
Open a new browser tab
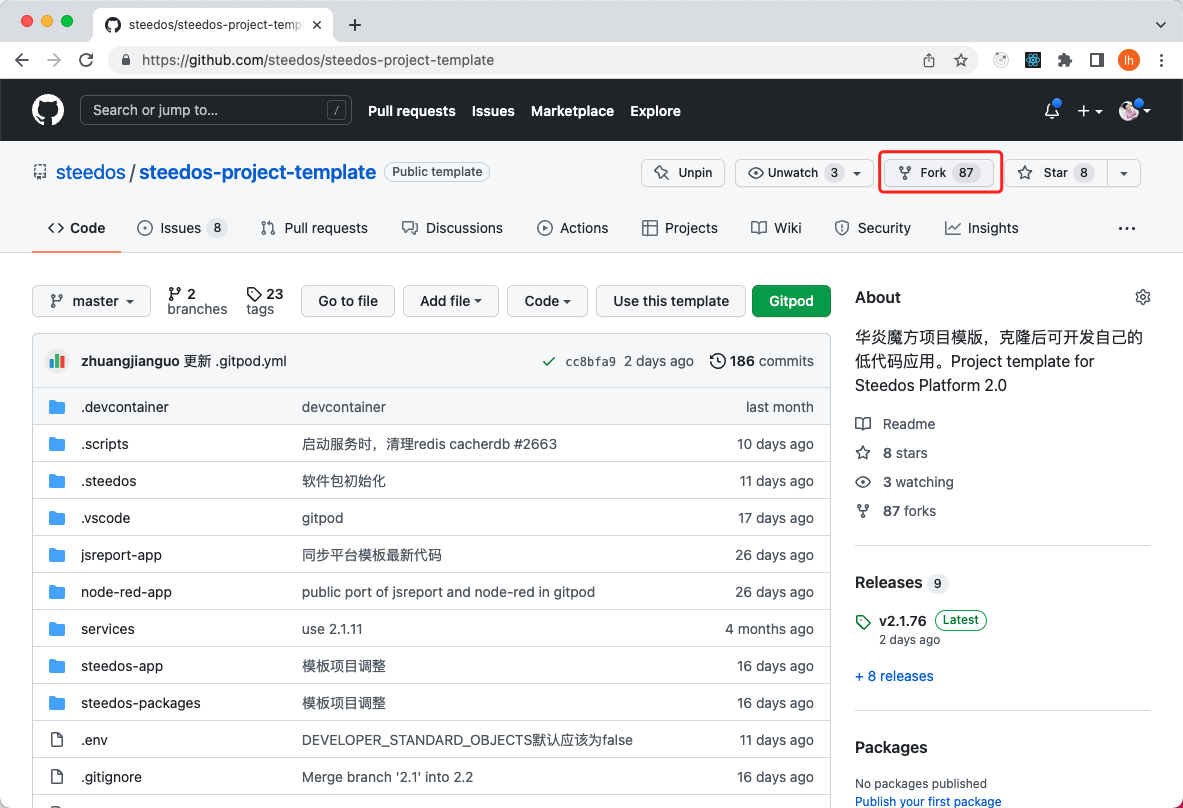[x=355, y=25]
